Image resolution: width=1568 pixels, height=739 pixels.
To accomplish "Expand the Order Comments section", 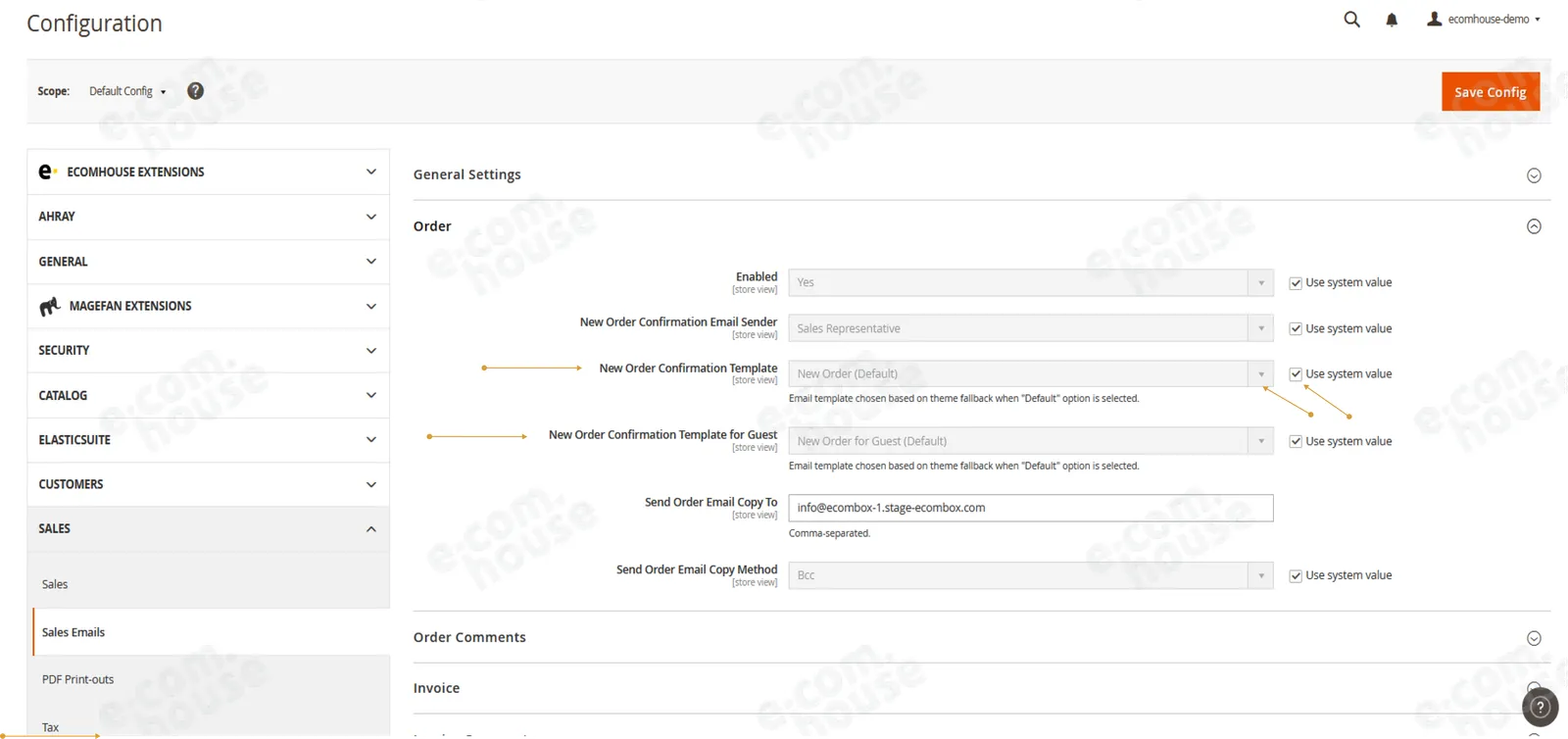I will point(981,637).
